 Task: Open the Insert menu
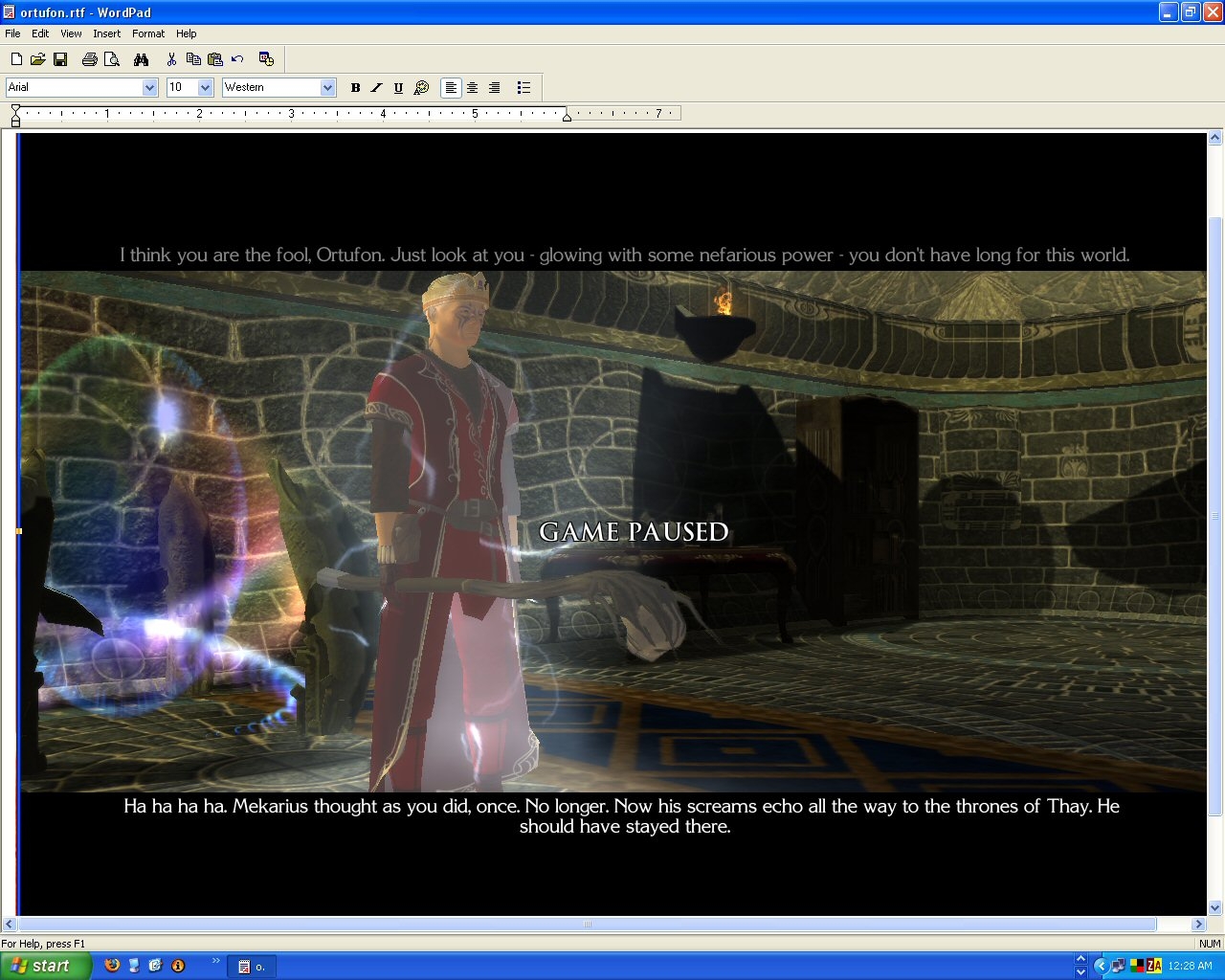click(106, 33)
